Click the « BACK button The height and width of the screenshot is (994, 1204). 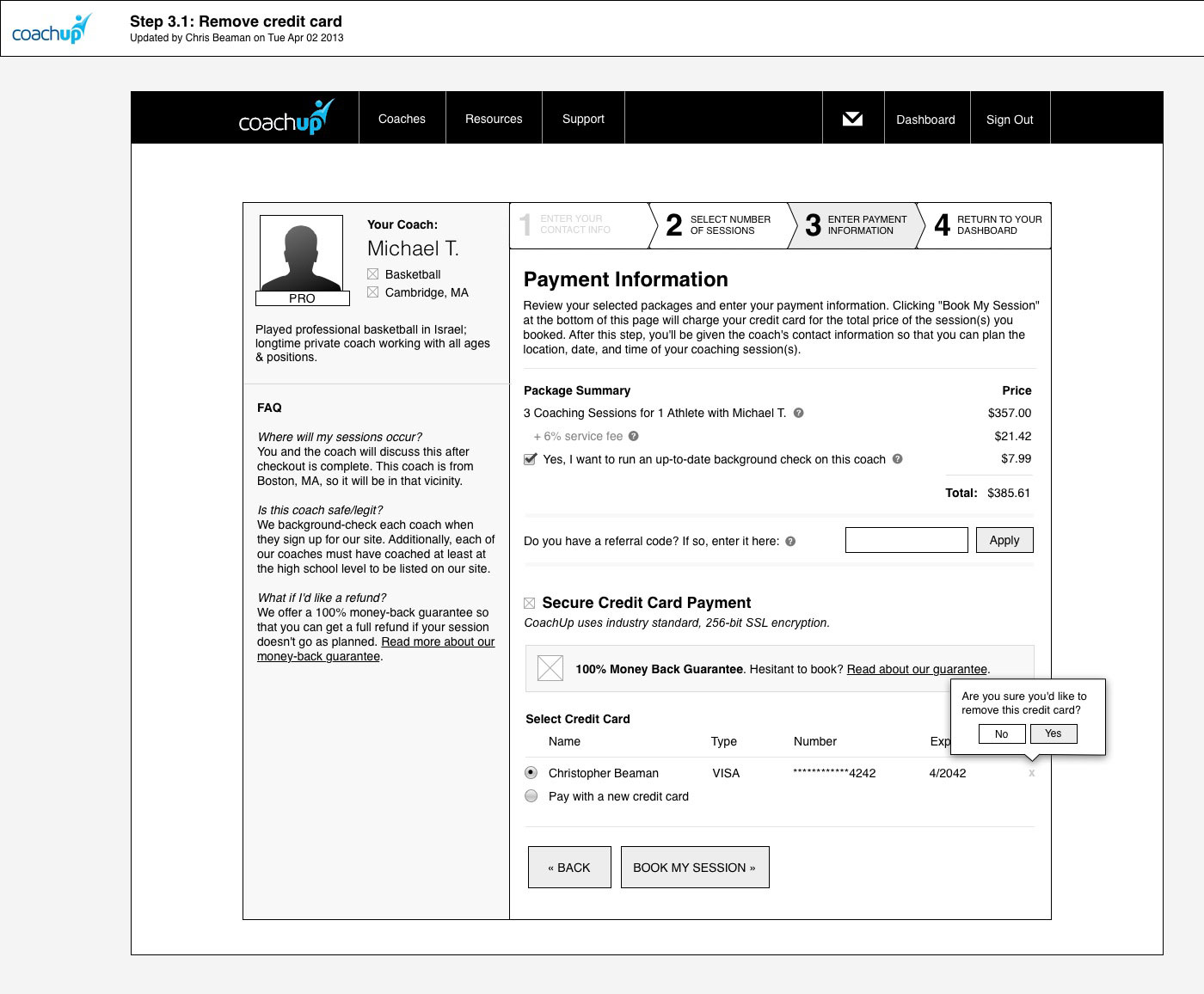pyautogui.click(x=569, y=868)
